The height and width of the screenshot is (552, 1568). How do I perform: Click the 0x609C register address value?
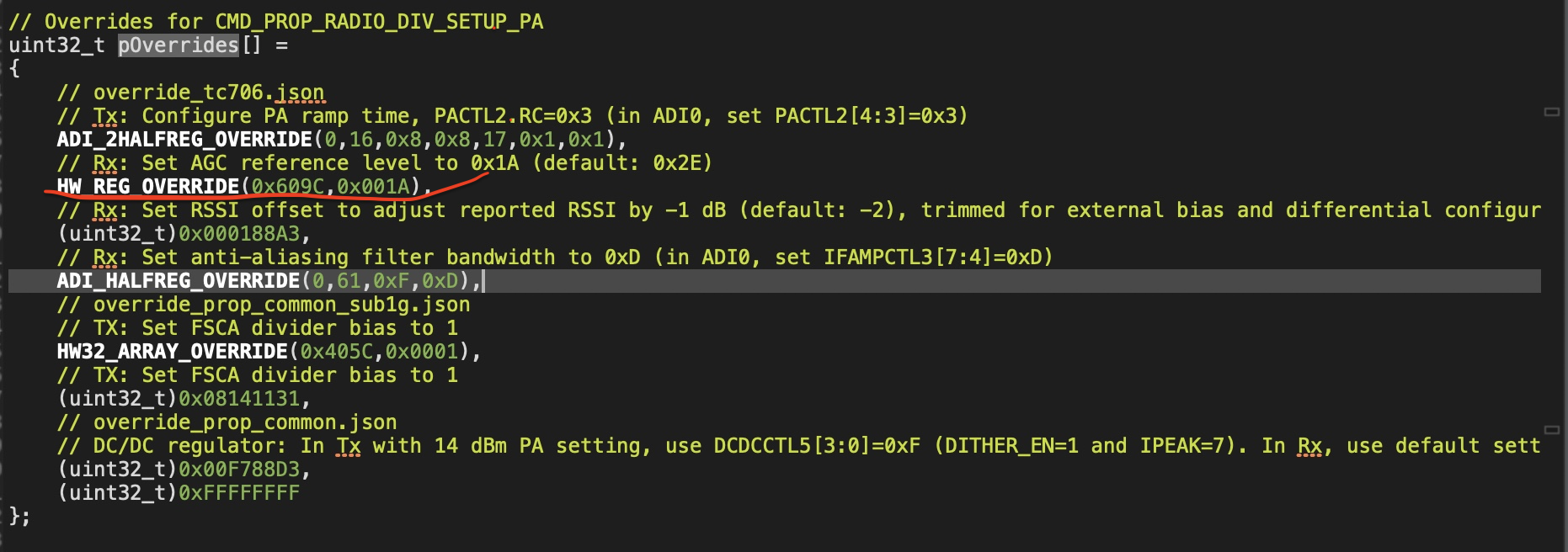click(288, 186)
